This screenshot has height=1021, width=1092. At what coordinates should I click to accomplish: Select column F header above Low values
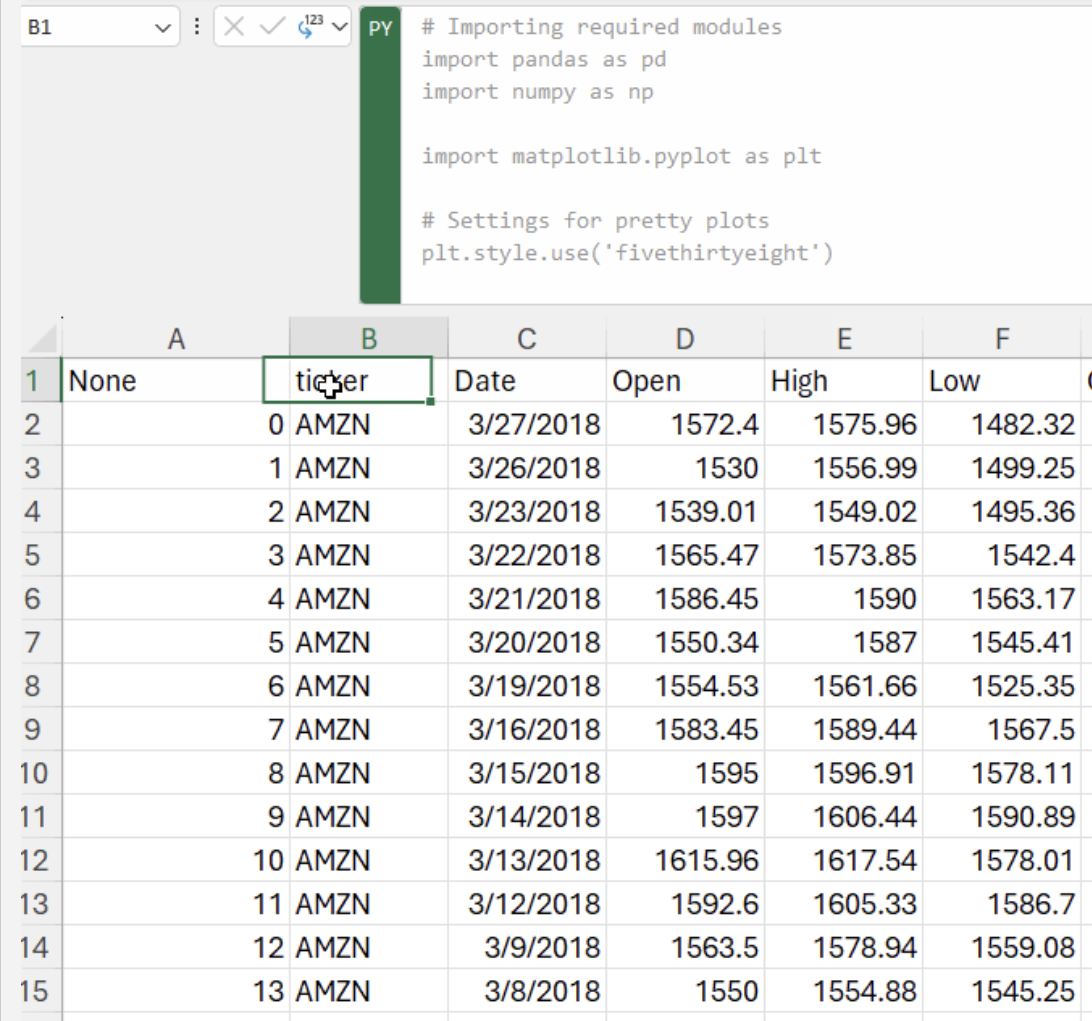point(1001,338)
